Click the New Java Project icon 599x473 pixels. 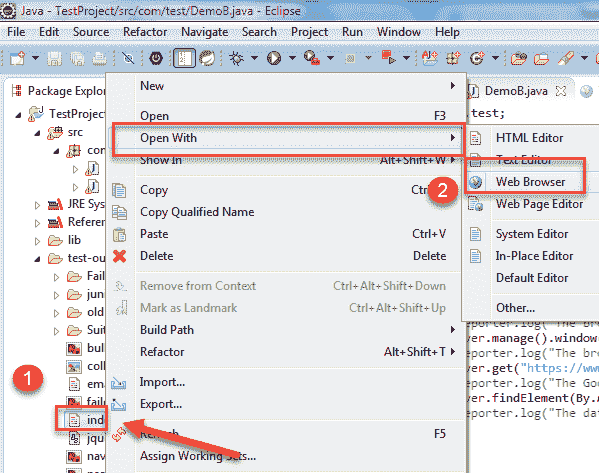pyautogui.click(x=430, y=58)
